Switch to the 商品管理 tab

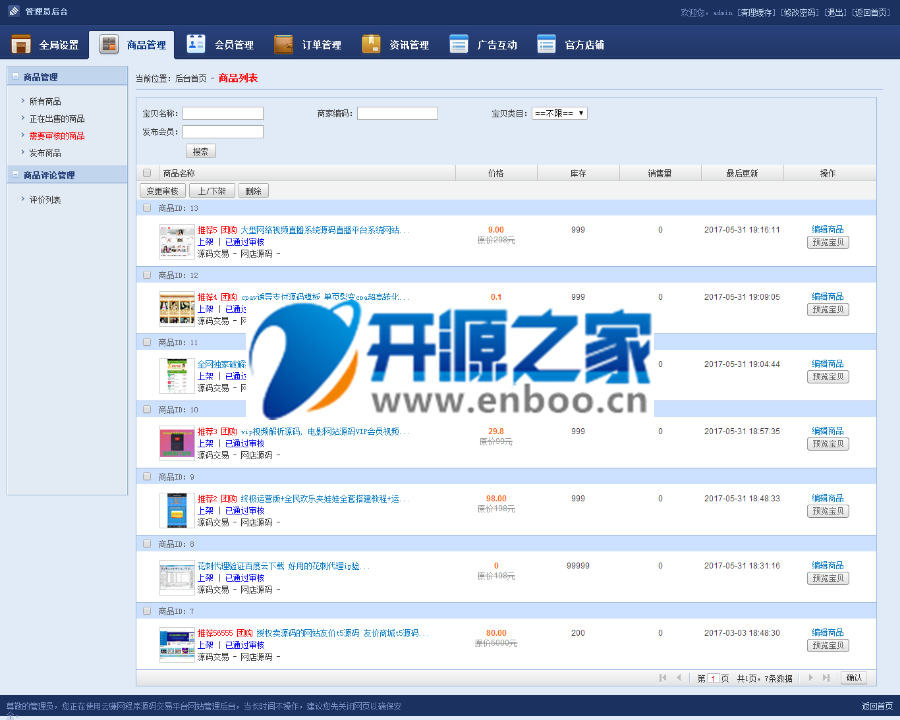[131, 44]
